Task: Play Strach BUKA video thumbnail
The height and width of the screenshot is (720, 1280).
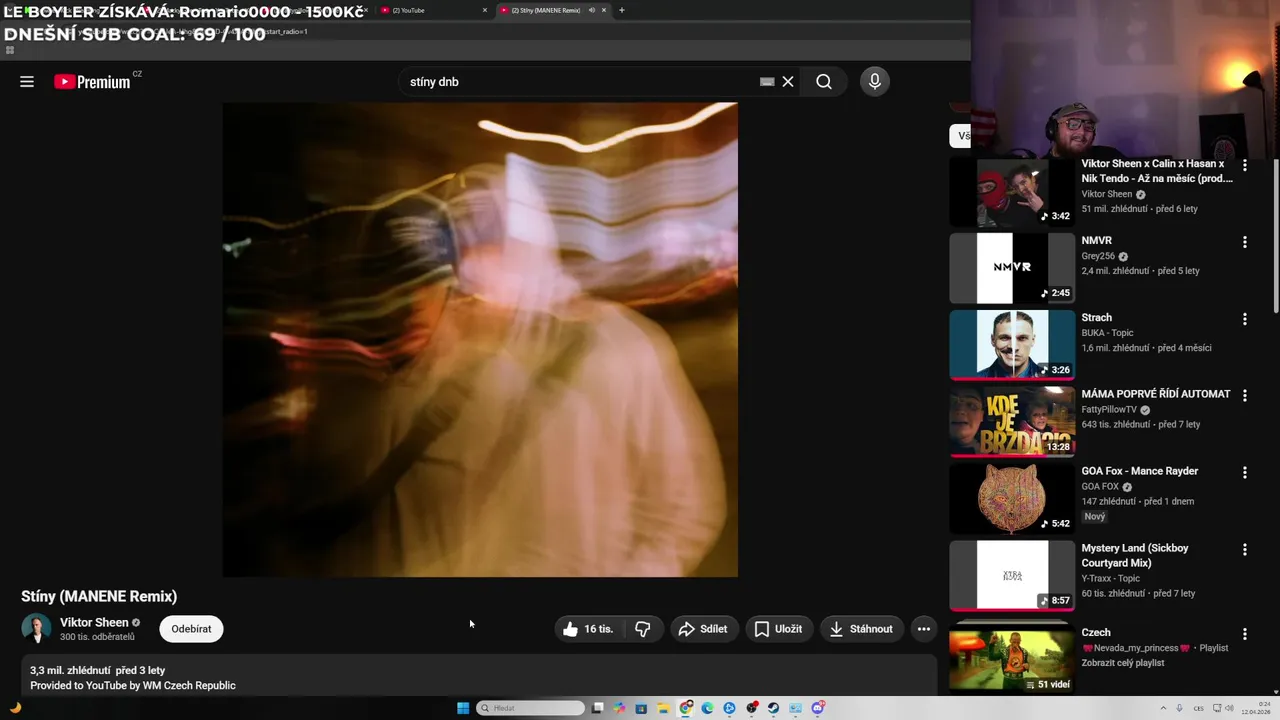Action: (1012, 345)
